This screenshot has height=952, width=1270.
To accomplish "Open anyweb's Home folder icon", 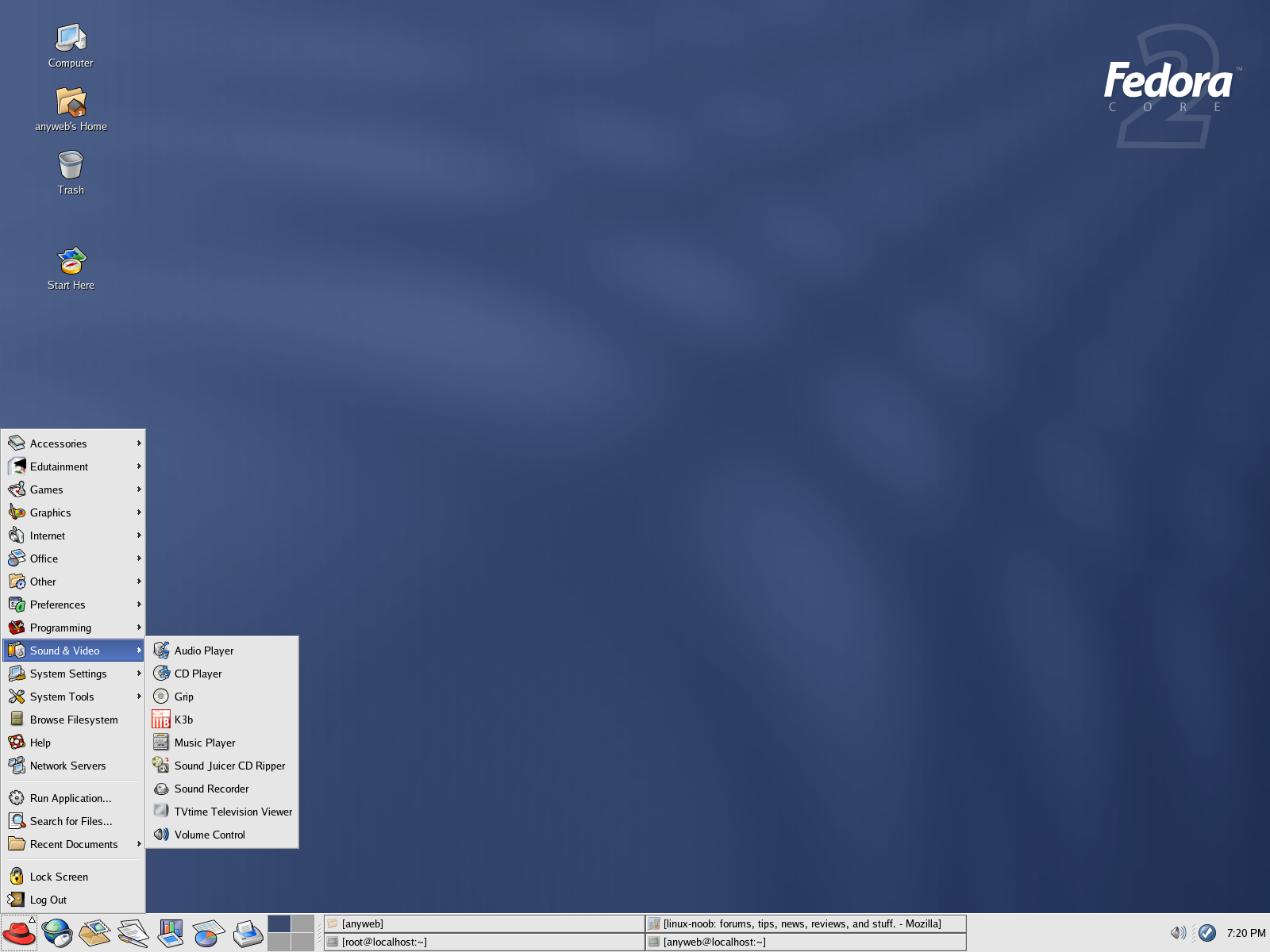I will click(71, 109).
